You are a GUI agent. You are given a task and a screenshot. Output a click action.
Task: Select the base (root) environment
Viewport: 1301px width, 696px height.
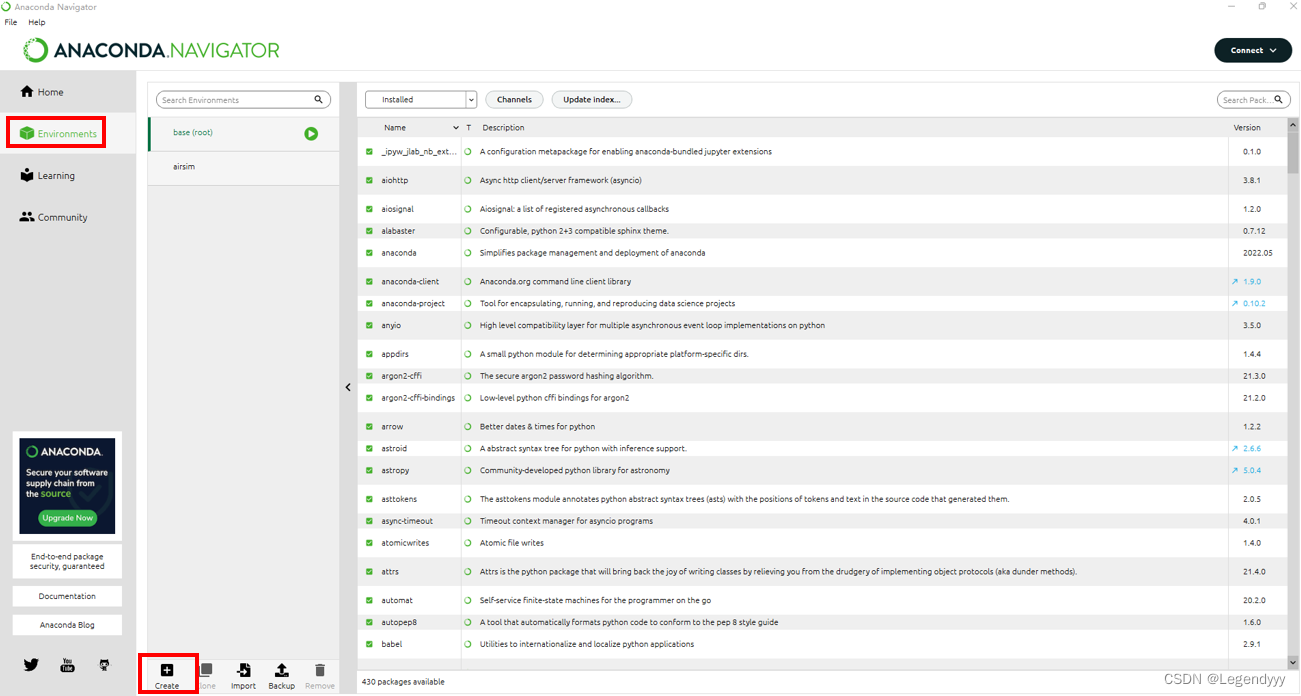(x=243, y=133)
